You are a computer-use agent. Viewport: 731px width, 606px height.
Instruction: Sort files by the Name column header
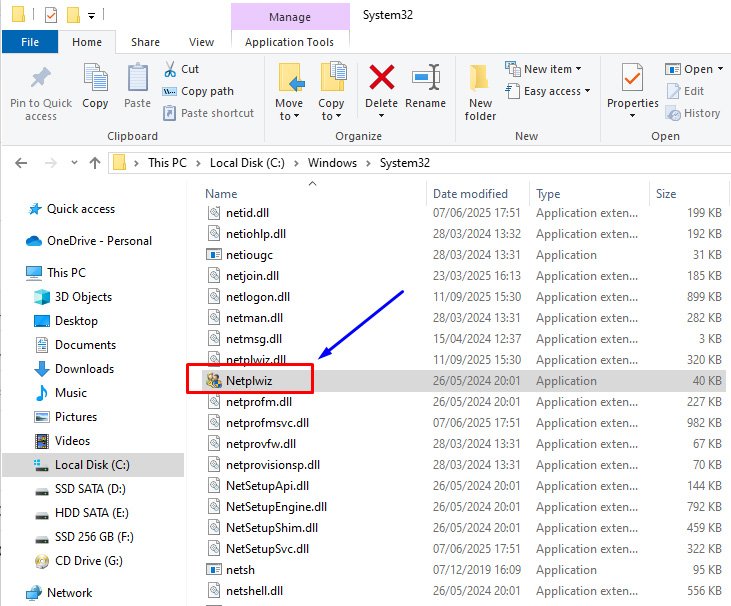click(221, 193)
